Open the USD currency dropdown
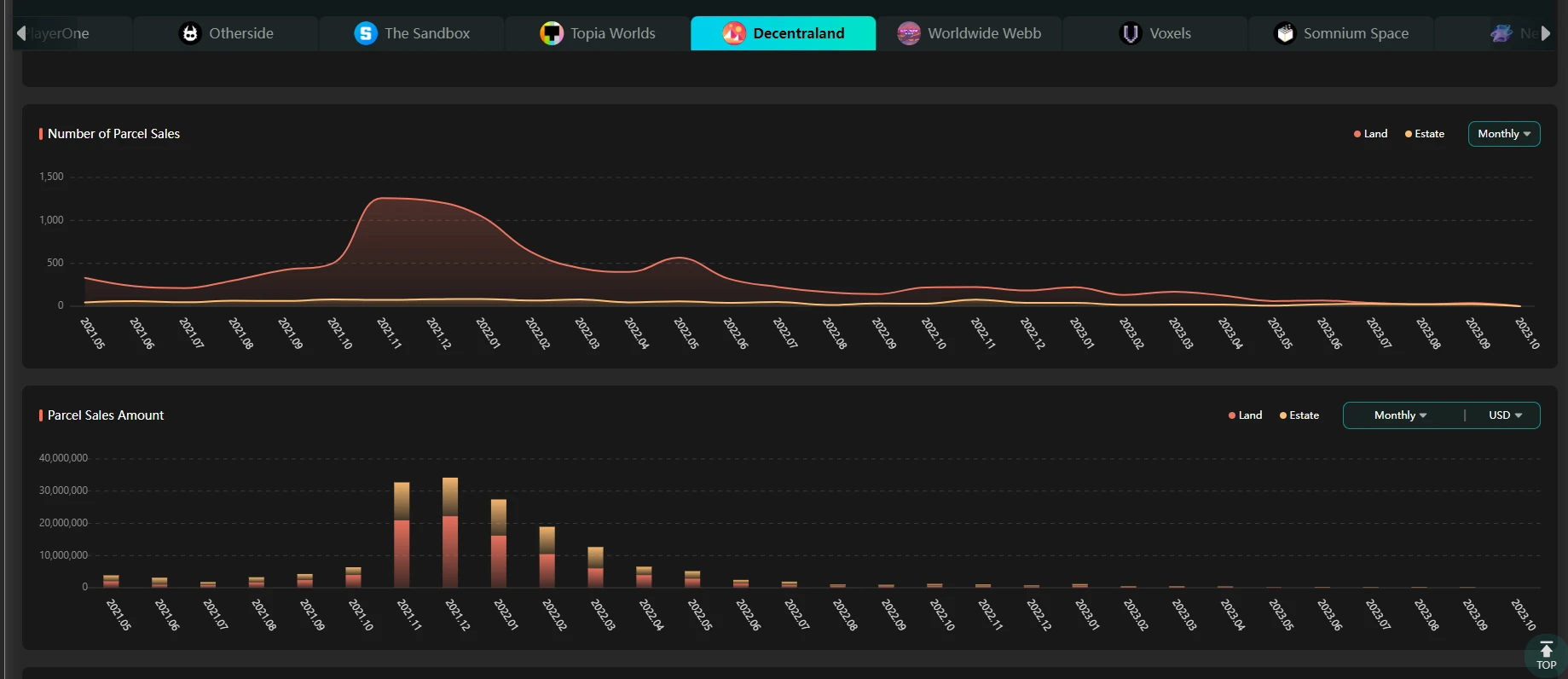 tap(1505, 415)
